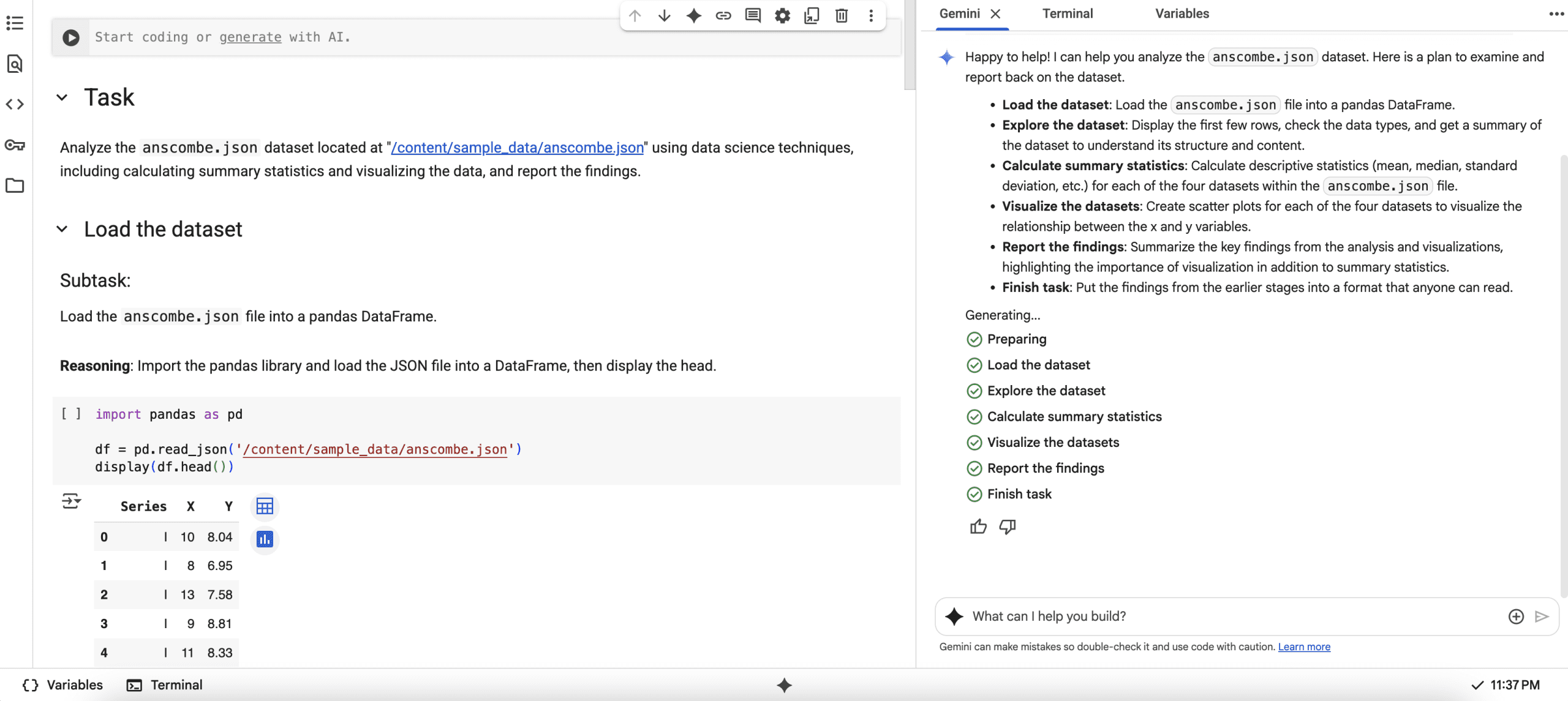1568x701 pixels.
Task: Toggle the cell output actions icon
Action: coord(71,501)
